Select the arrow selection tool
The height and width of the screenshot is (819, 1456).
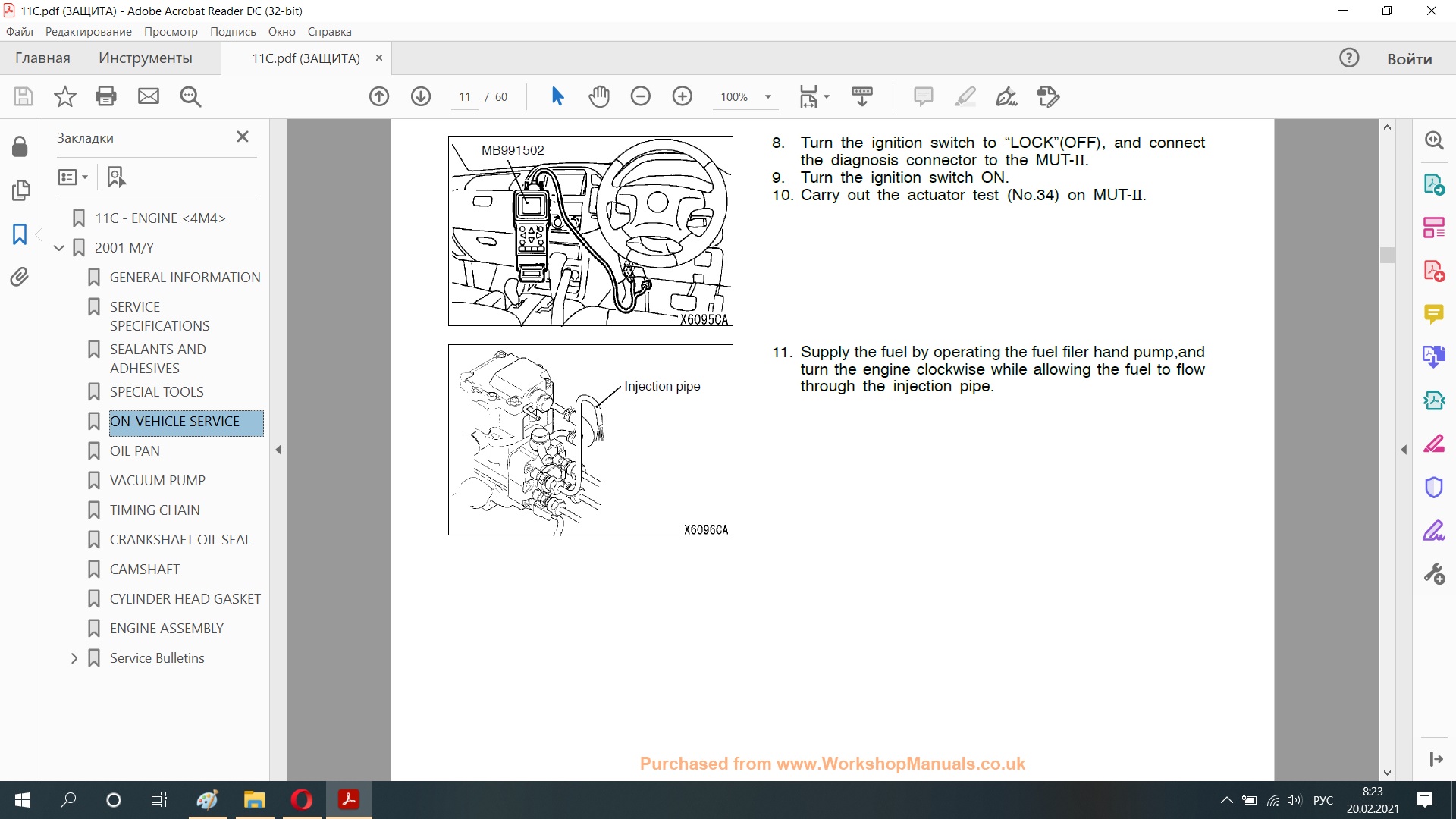[x=557, y=96]
